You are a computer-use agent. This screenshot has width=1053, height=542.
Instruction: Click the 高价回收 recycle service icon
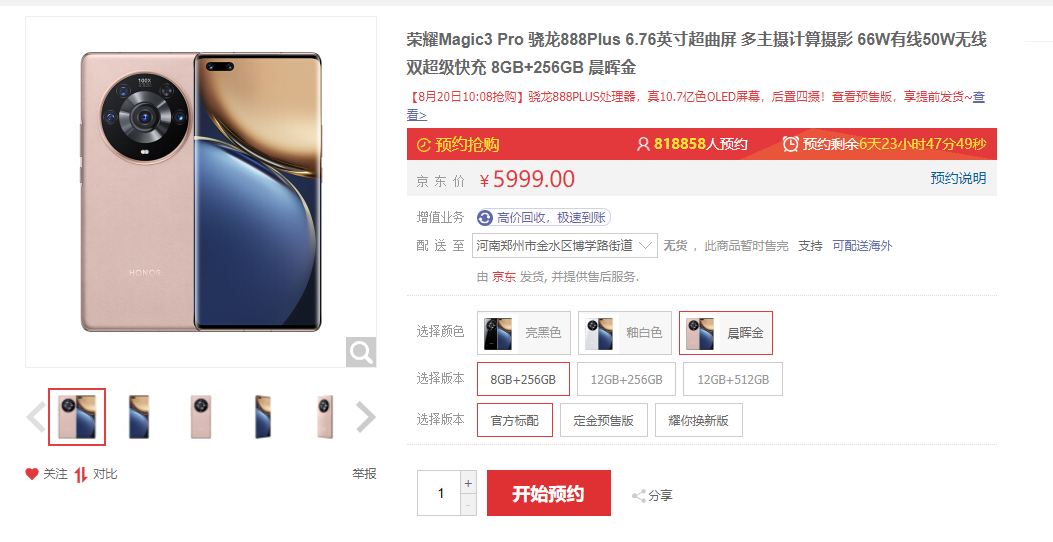485,218
